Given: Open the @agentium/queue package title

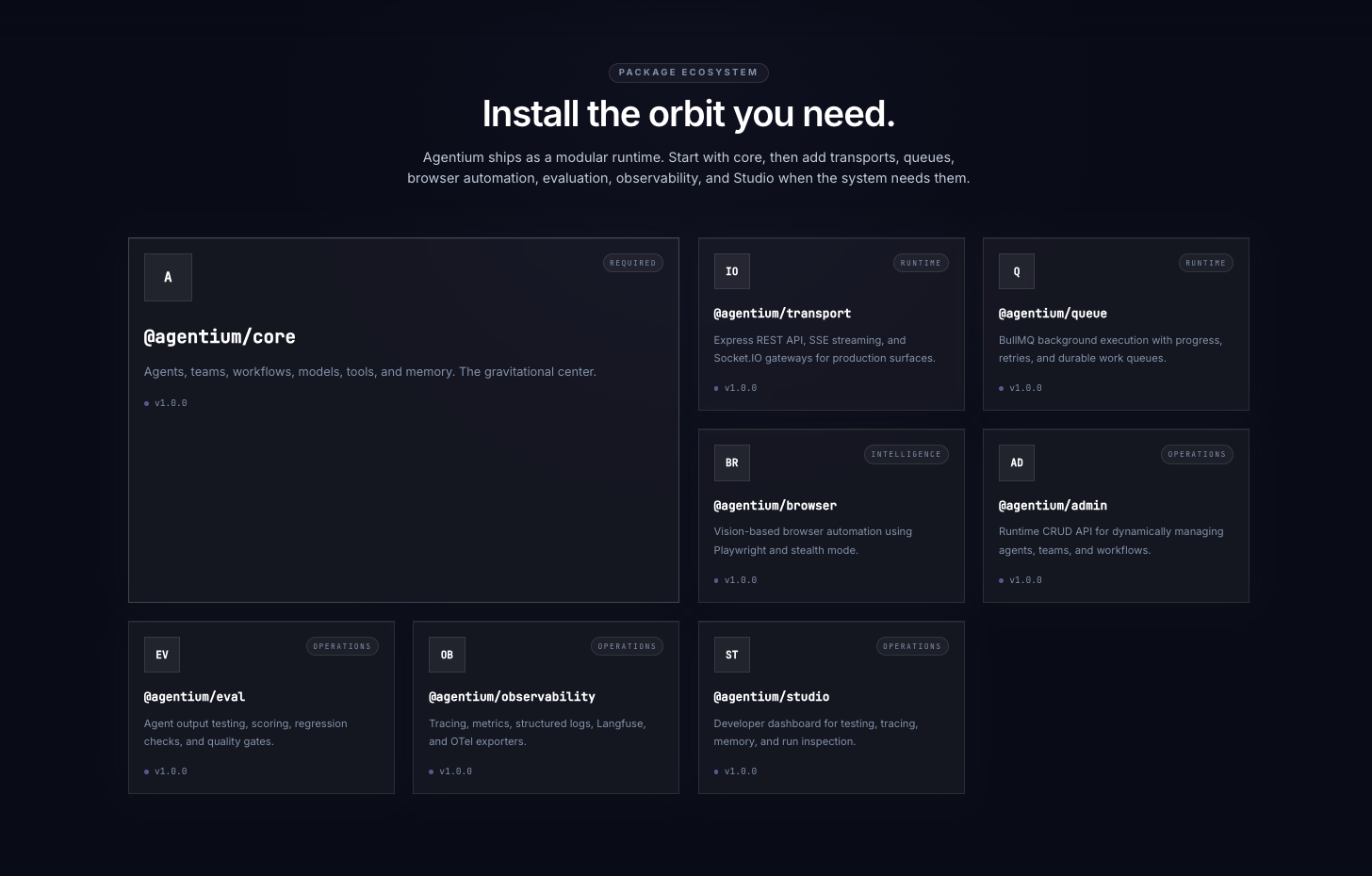Looking at the screenshot, I should pyautogui.click(x=1053, y=314).
